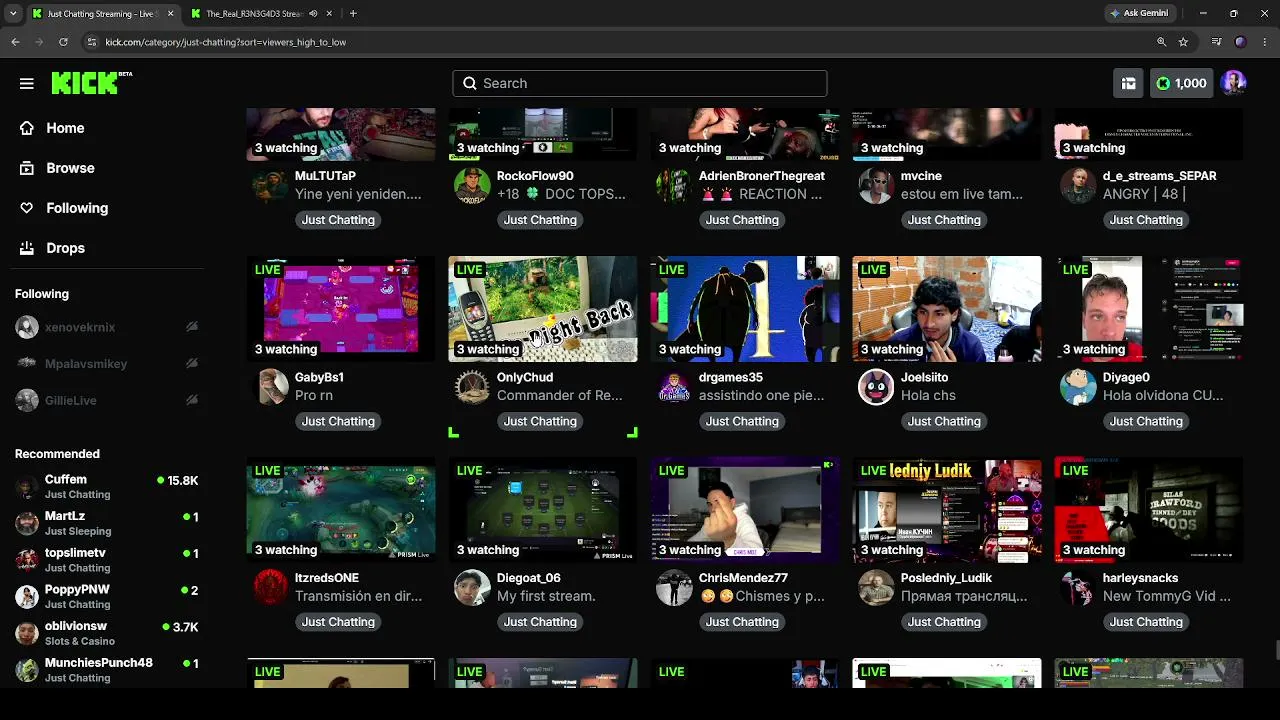Click ItzredsONE's channel avatar
1280x720 pixels.
[x=270, y=588]
